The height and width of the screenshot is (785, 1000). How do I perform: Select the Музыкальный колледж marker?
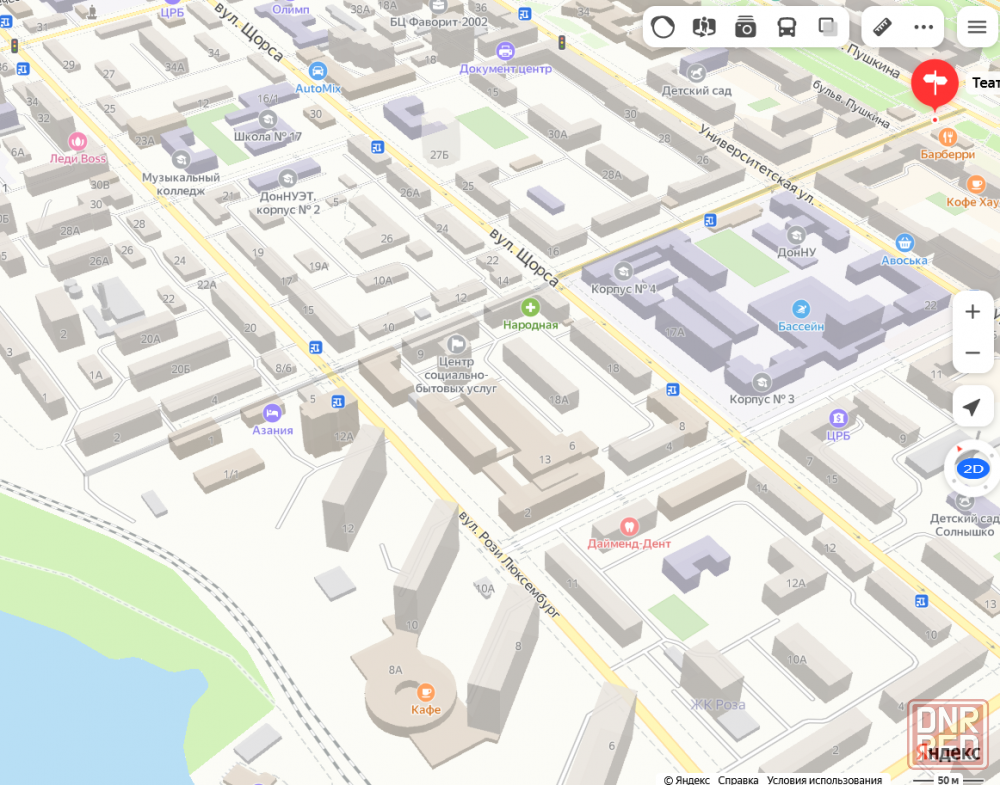[180, 159]
